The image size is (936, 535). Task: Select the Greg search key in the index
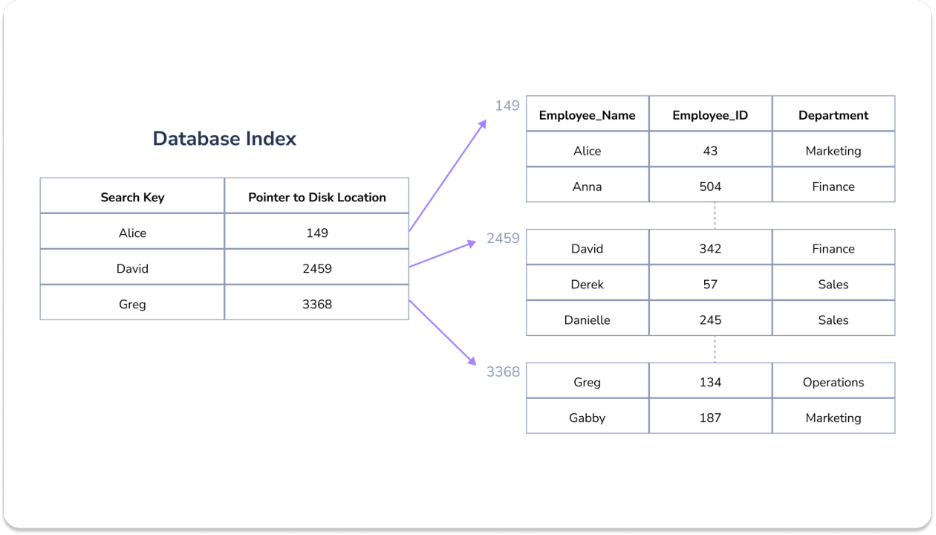pyautogui.click(x=132, y=304)
